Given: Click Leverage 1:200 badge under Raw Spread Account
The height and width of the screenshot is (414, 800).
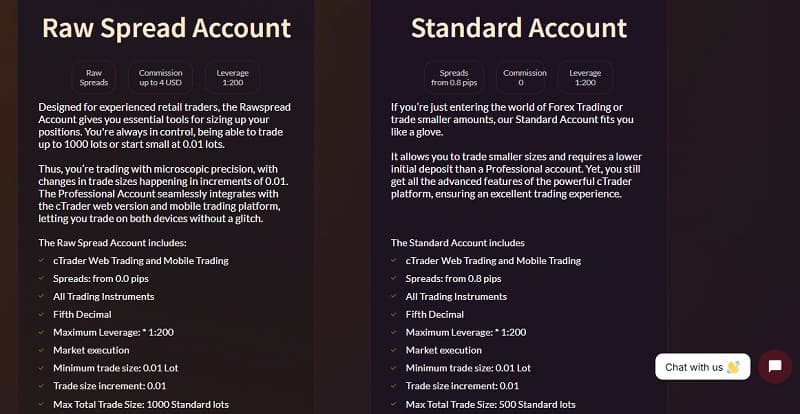Looking at the screenshot, I should pos(232,78).
